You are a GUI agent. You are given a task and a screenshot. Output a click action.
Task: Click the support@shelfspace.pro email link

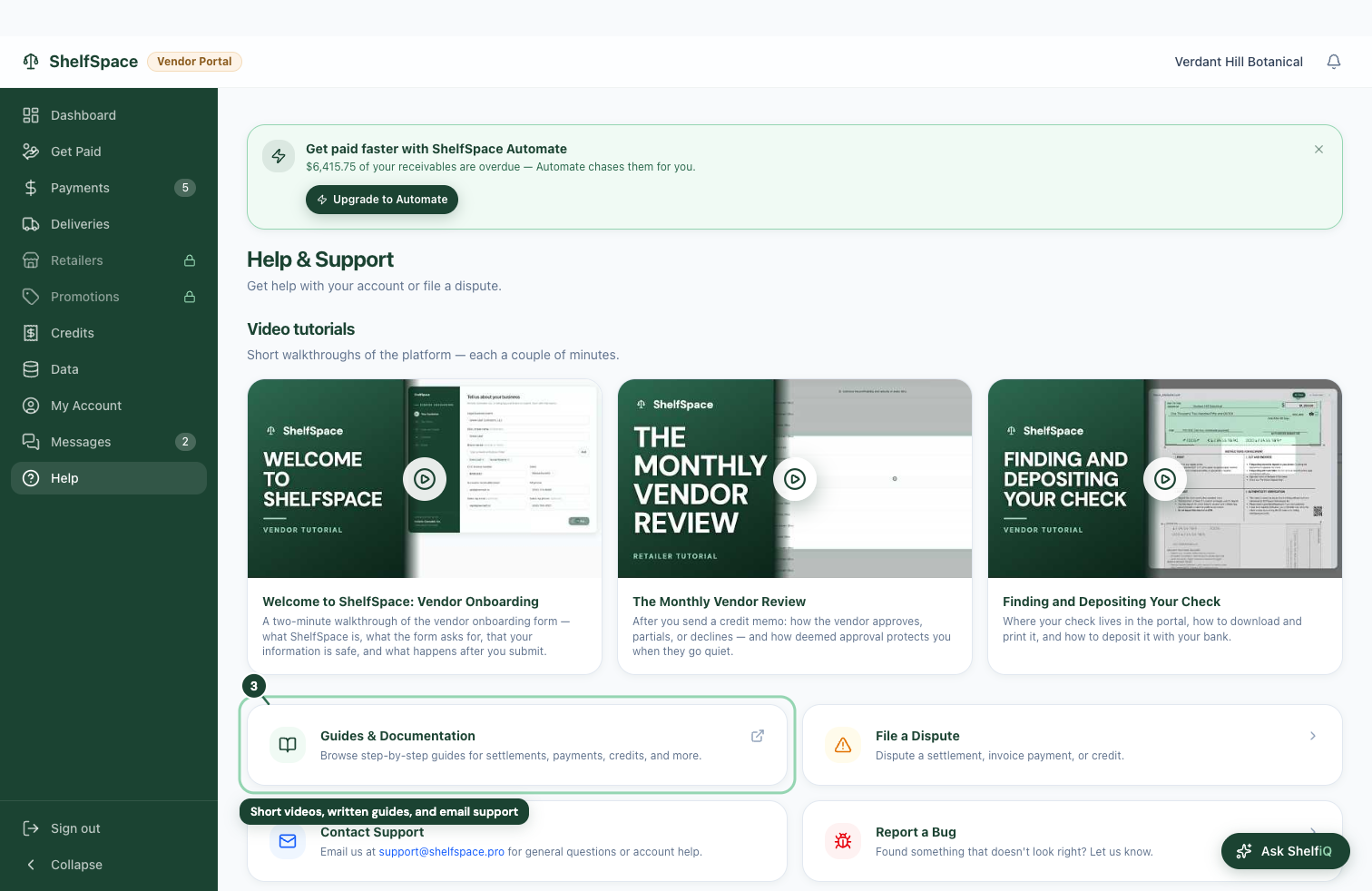pos(441,852)
